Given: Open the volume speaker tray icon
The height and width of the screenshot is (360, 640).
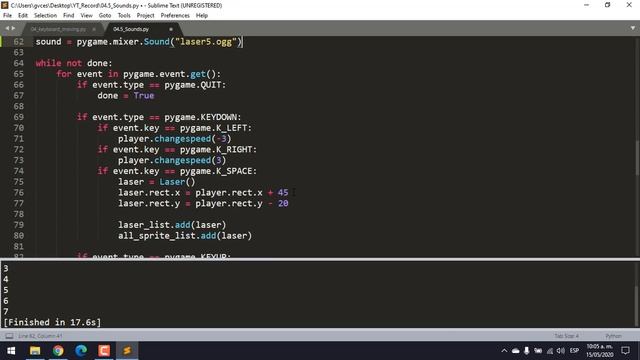Looking at the screenshot, I should (561, 351).
